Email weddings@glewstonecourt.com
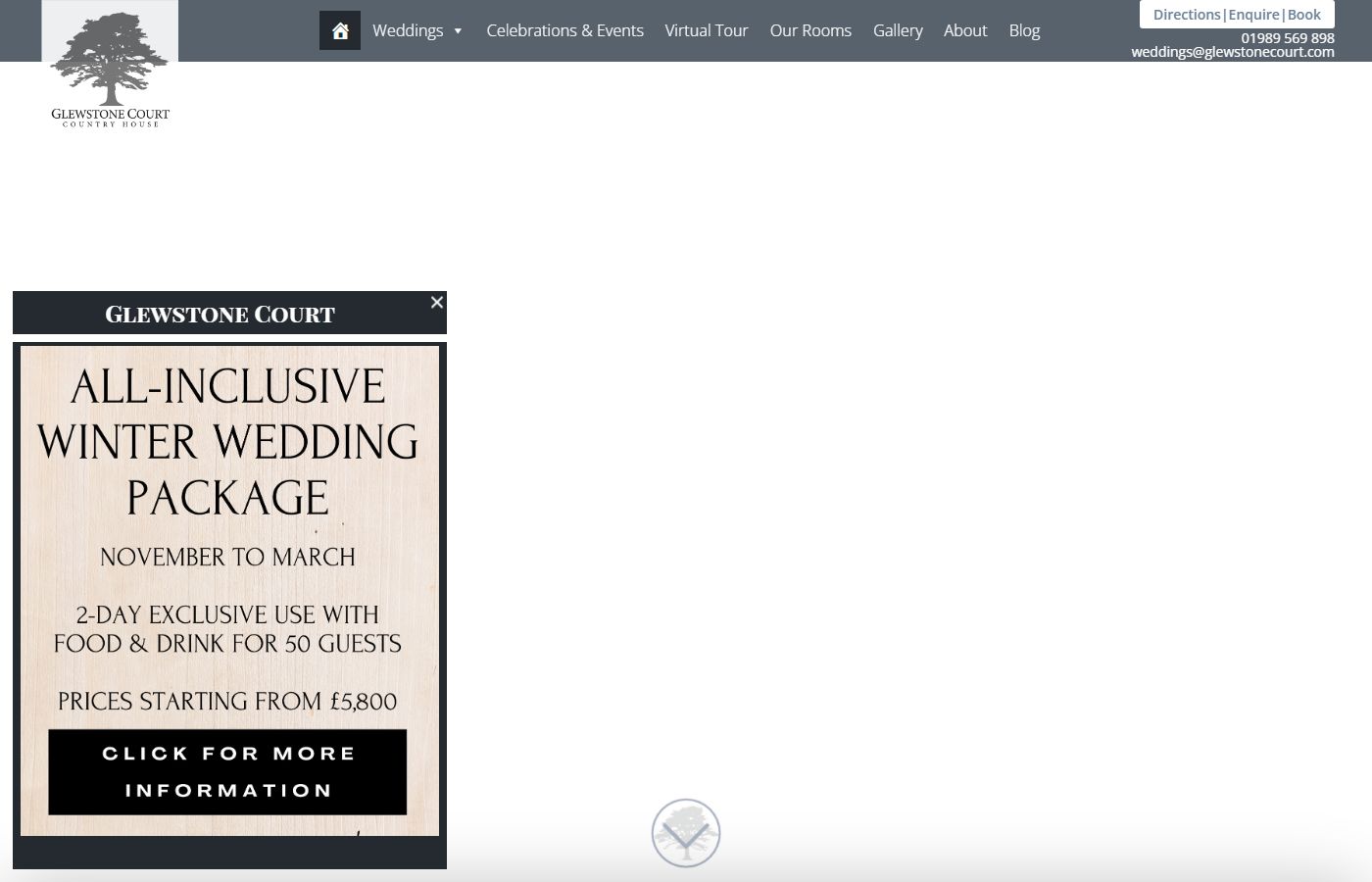1372x882 pixels. point(1233,52)
